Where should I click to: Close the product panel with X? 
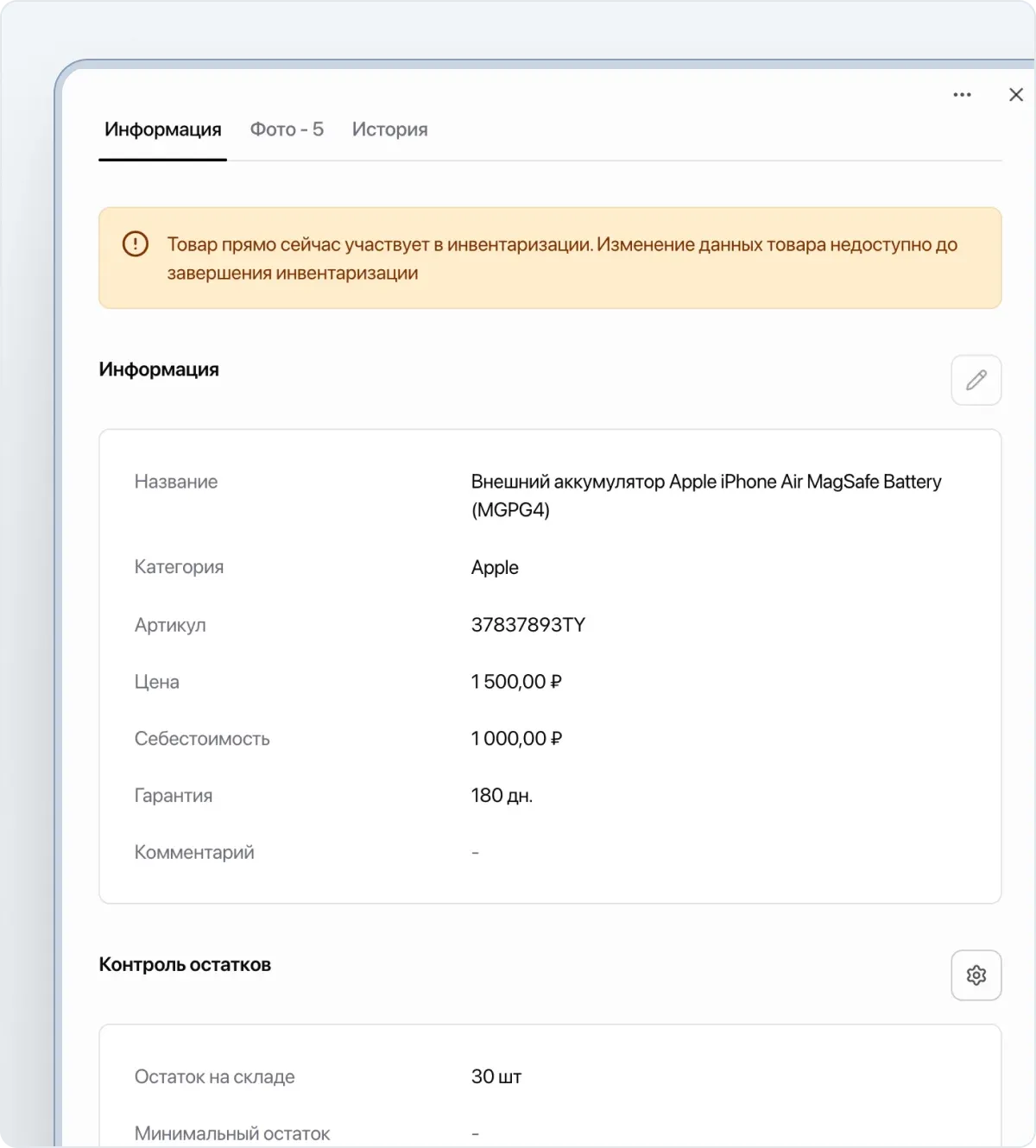1016,95
